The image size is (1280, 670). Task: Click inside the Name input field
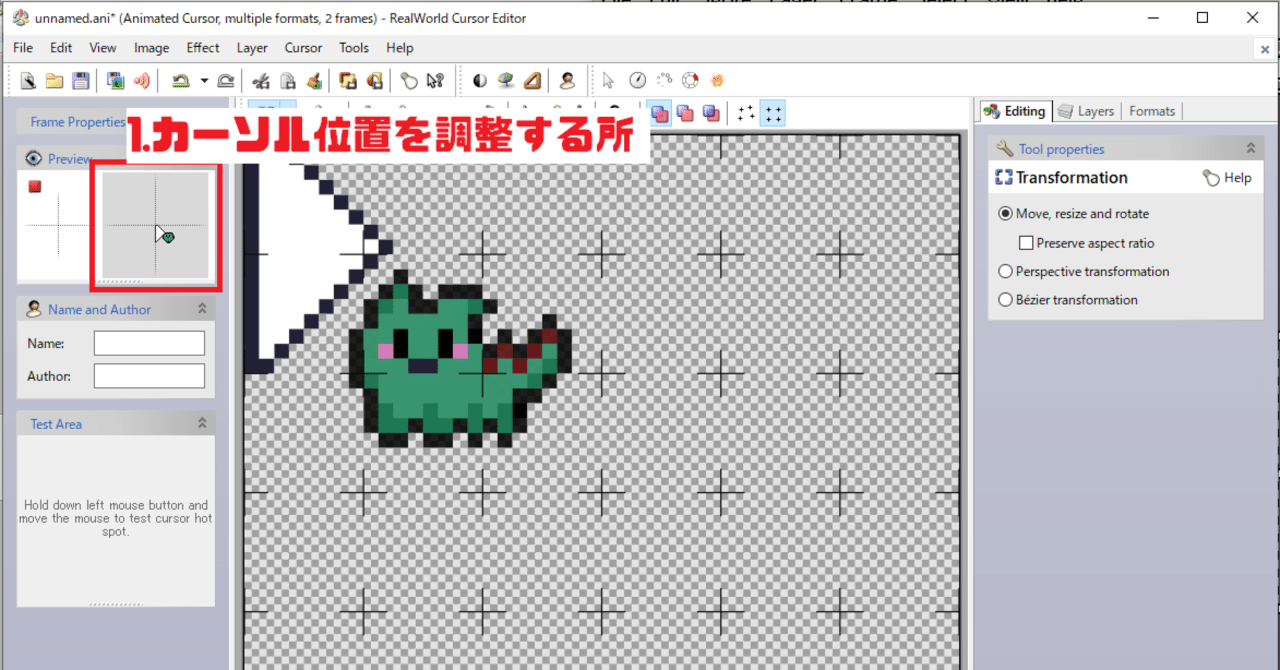(x=148, y=342)
